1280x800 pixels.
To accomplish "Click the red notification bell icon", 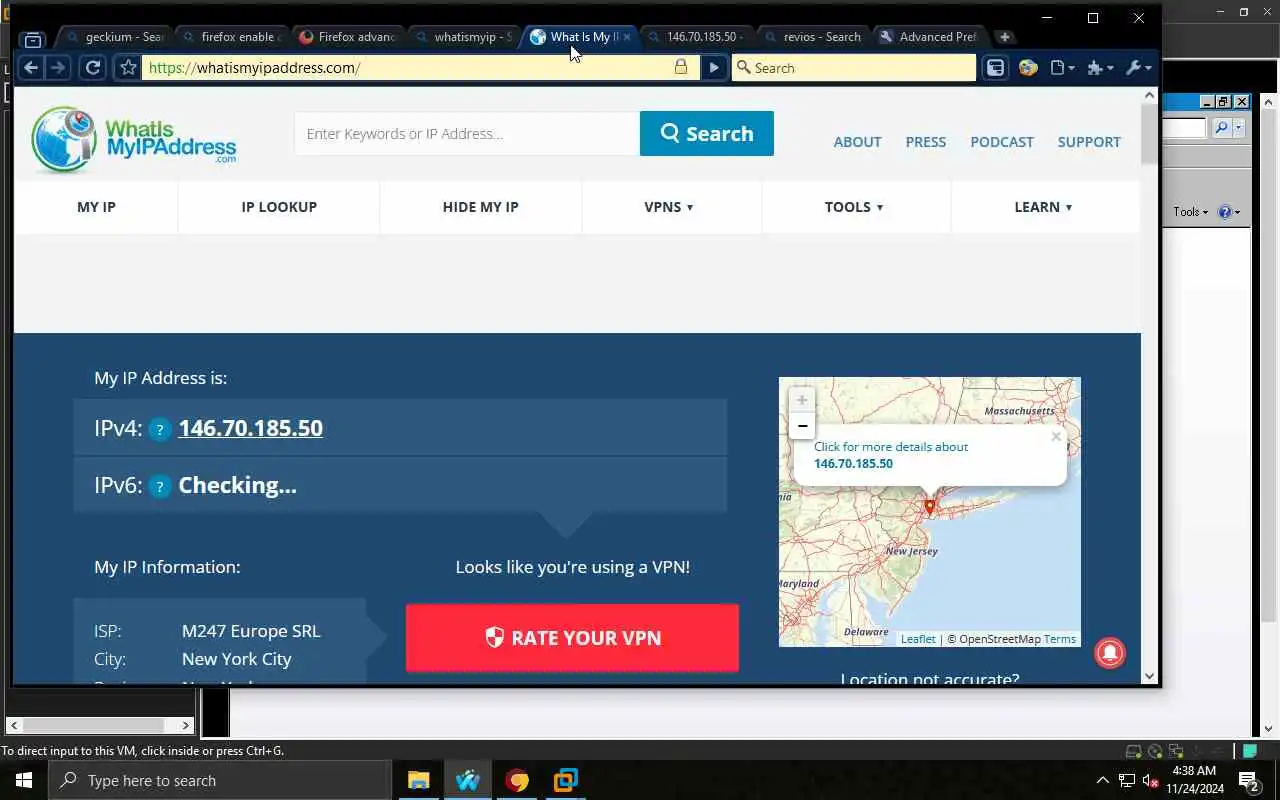I will pyautogui.click(x=1110, y=652).
